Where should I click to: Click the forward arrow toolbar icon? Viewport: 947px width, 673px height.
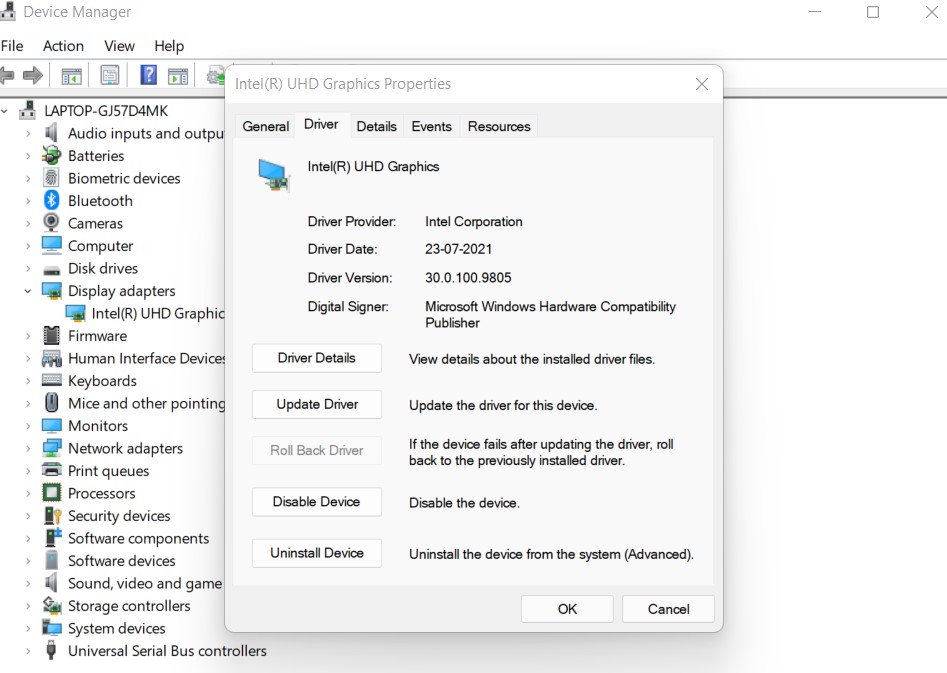pyautogui.click(x=33, y=75)
